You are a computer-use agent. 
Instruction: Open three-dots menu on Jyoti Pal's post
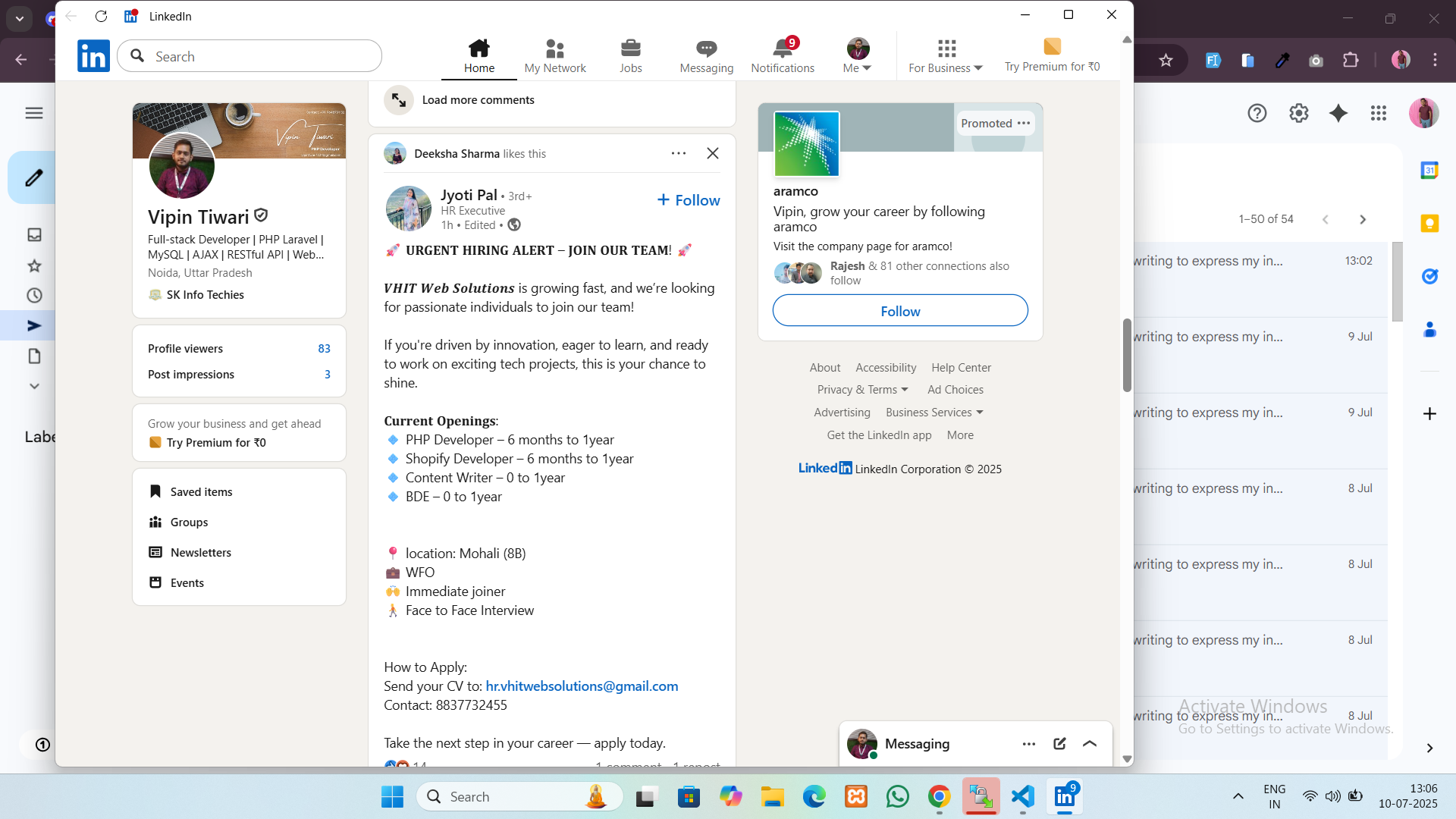coord(678,153)
